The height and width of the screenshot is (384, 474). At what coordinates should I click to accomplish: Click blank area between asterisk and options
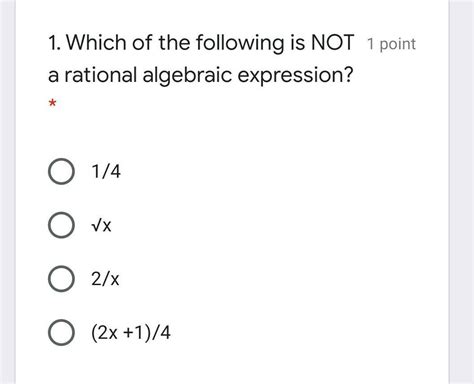232,132
